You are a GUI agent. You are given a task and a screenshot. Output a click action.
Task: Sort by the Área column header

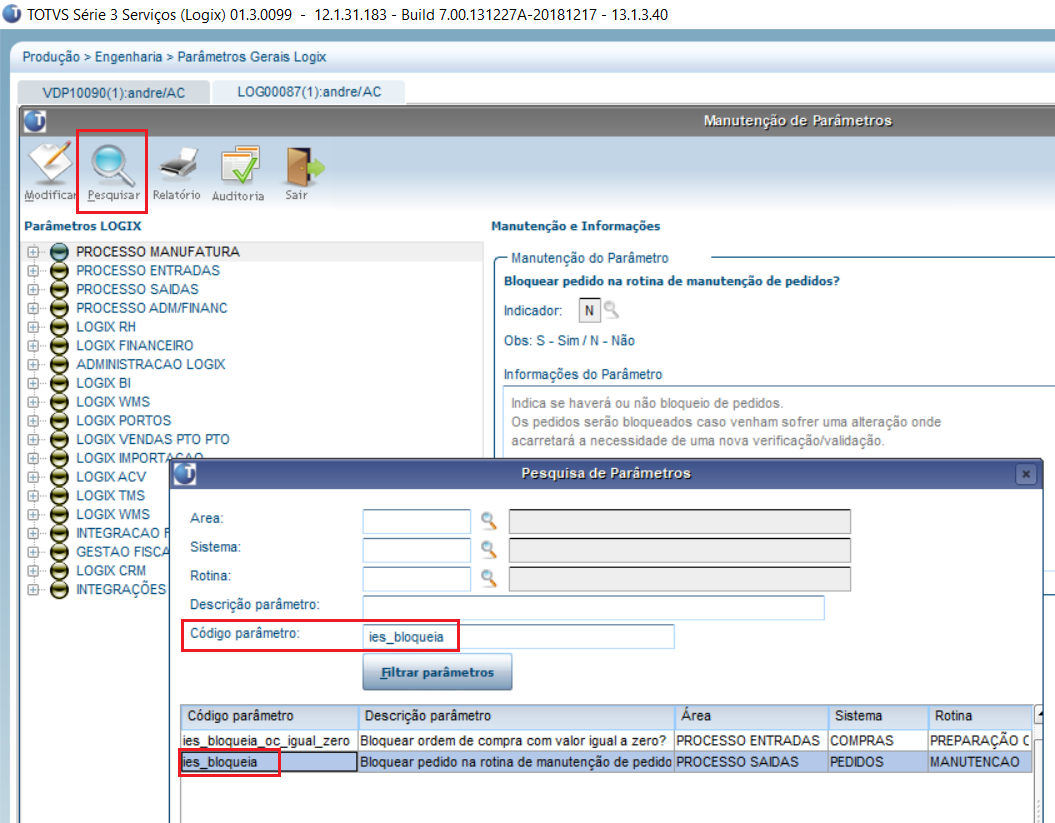click(751, 716)
